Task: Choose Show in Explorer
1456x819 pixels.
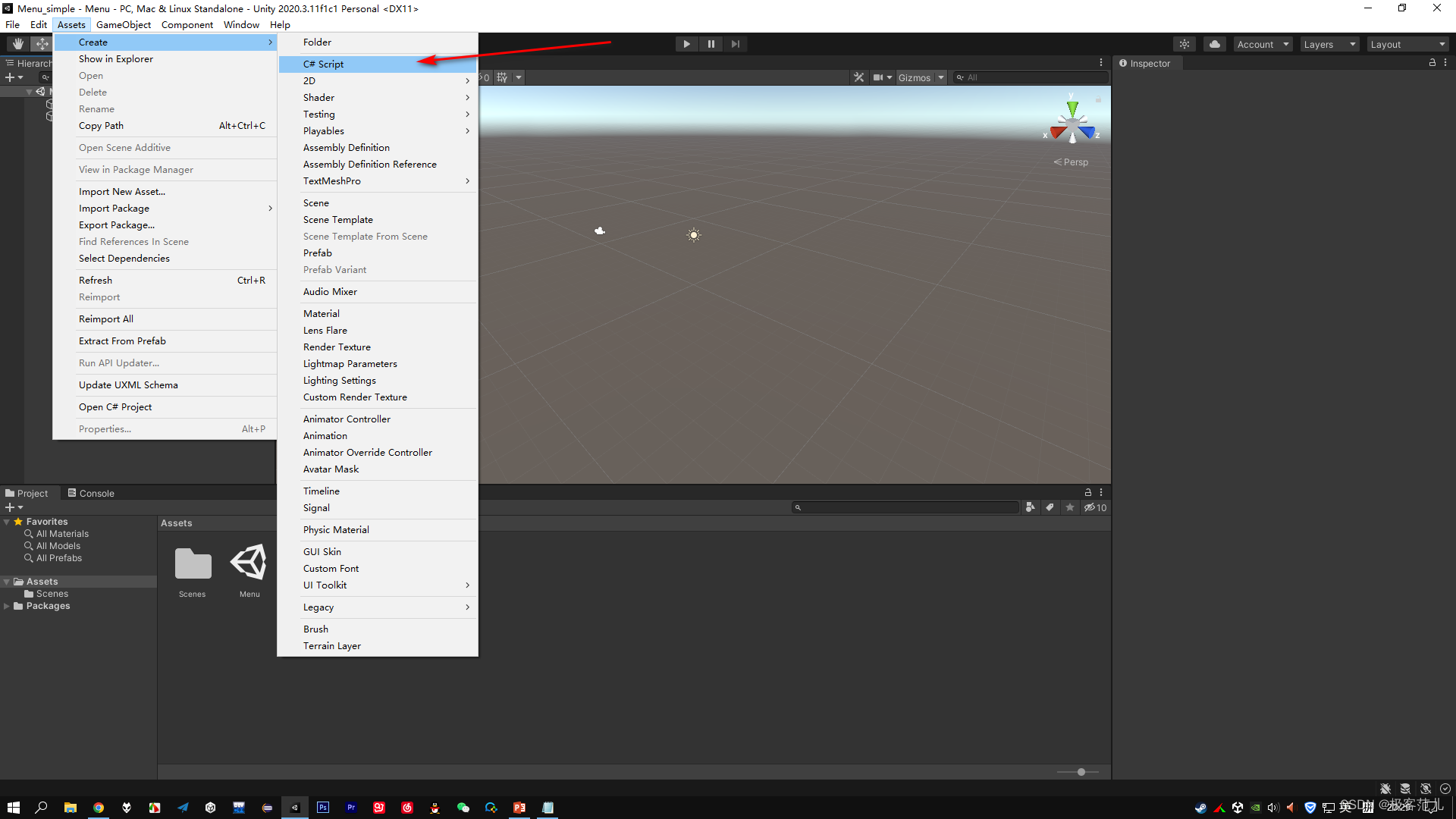Action: [x=165, y=59]
